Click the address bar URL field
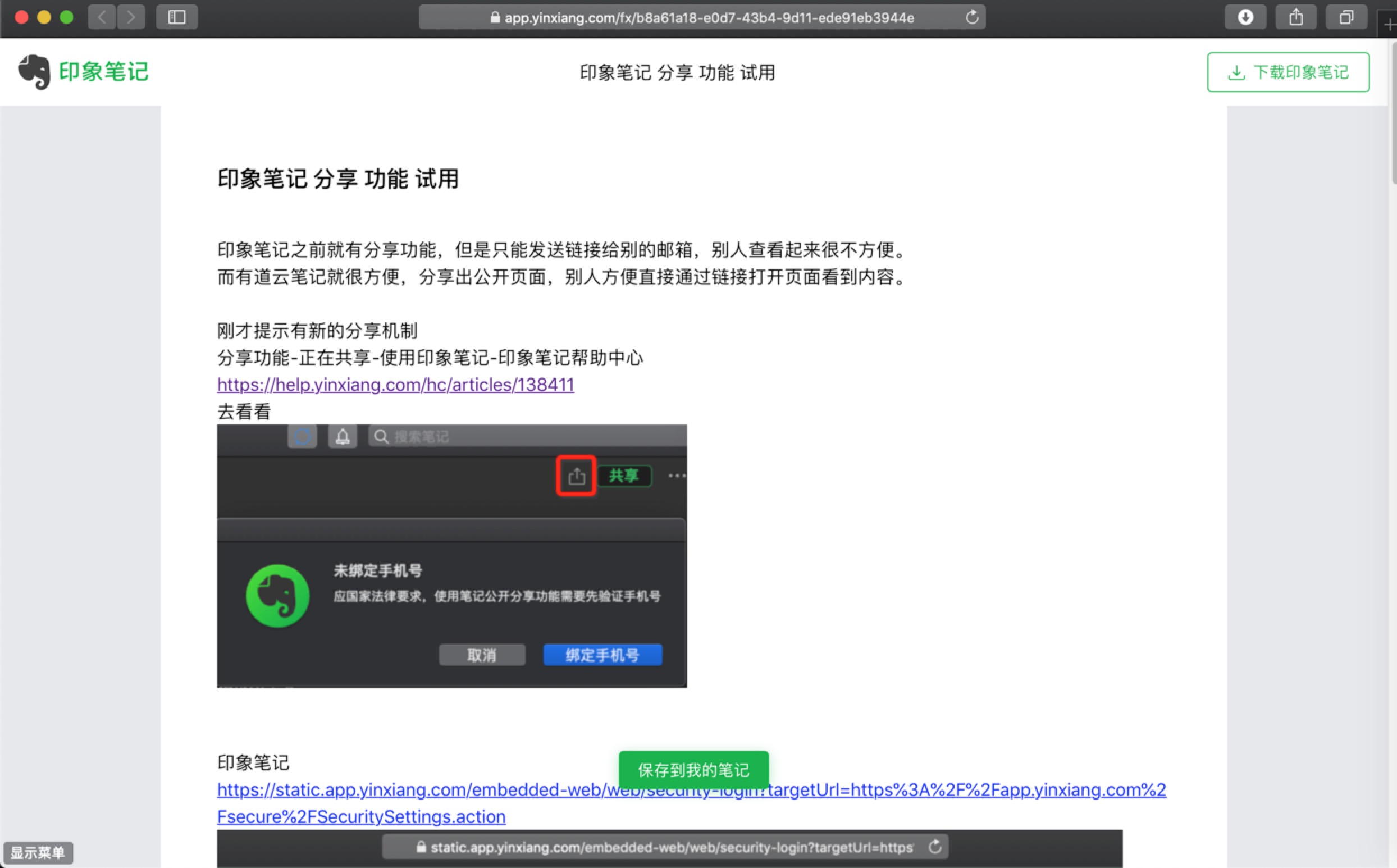This screenshot has width=1397, height=868. [709, 18]
